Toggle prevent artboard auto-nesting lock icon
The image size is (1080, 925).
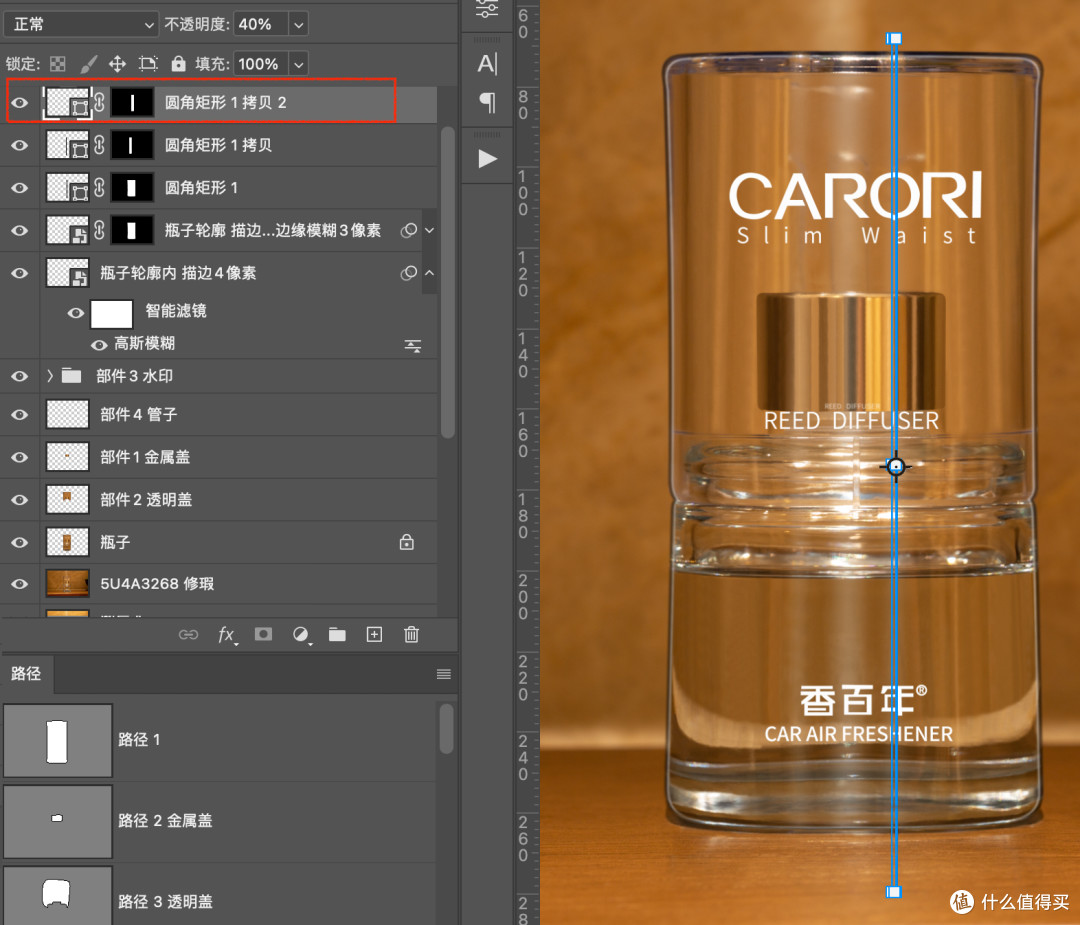(147, 64)
